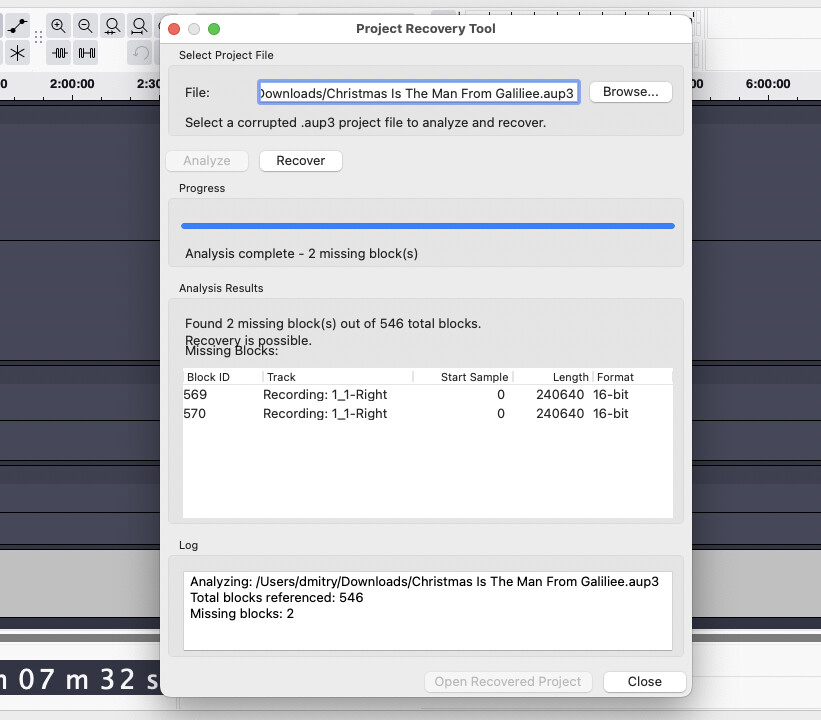Sort by the Start Sample column header

[463, 377]
